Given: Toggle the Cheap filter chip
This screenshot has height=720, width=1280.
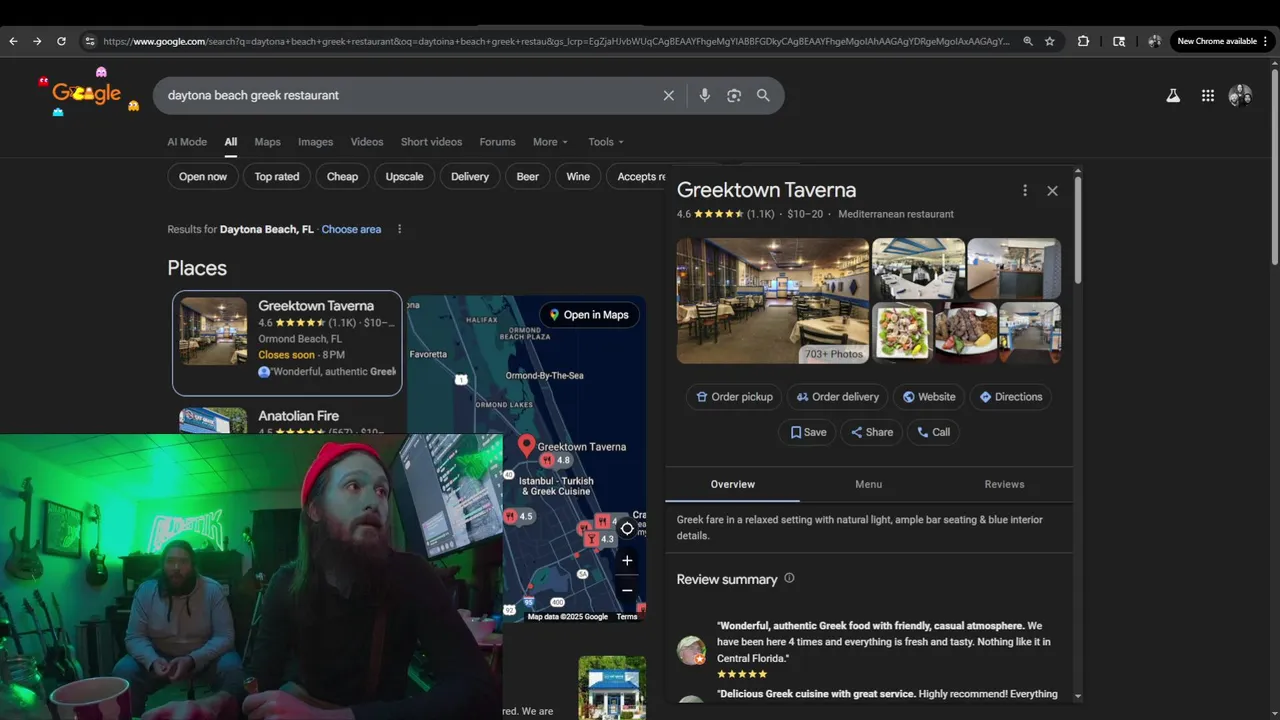Looking at the screenshot, I should coord(342,176).
